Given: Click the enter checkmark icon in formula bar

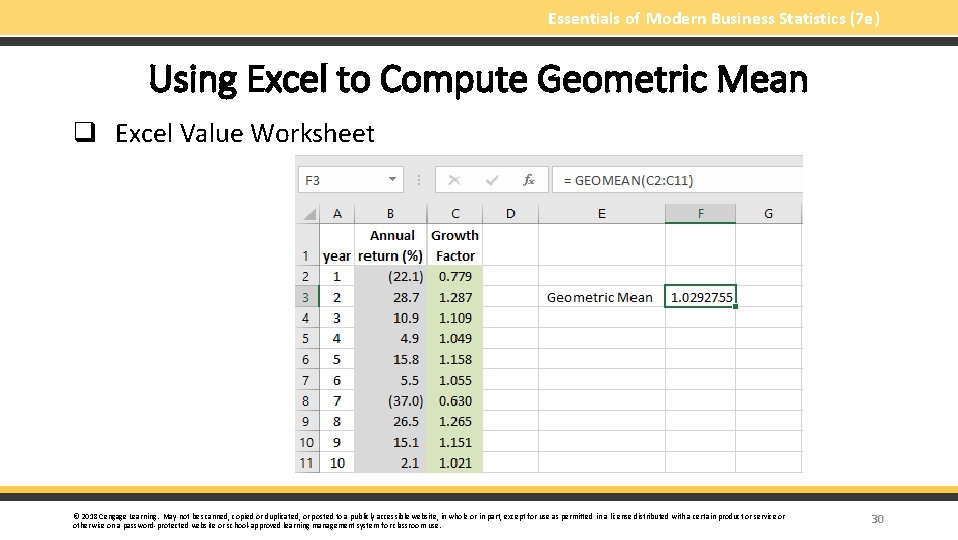Looking at the screenshot, I should pos(492,180).
